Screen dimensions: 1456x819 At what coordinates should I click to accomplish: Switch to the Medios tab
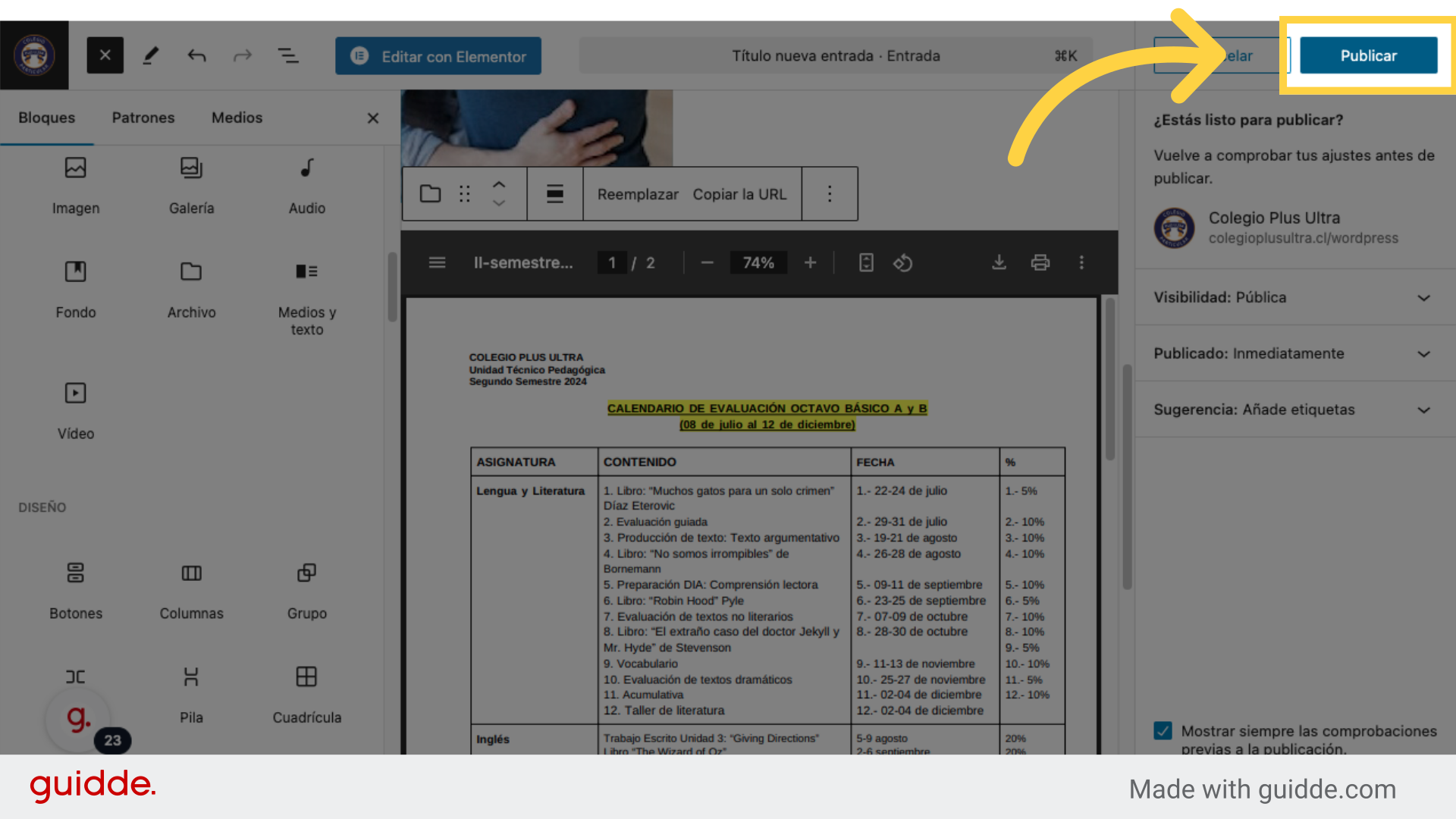(237, 118)
